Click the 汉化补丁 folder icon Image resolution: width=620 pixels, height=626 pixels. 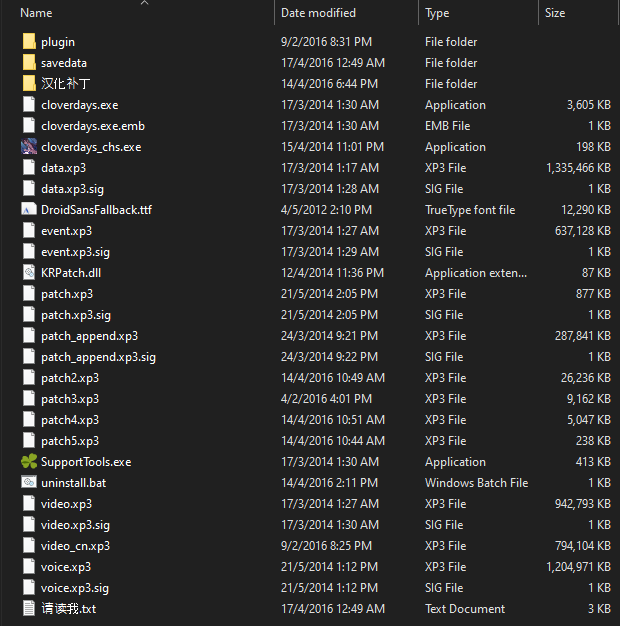[x=28, y=84]
